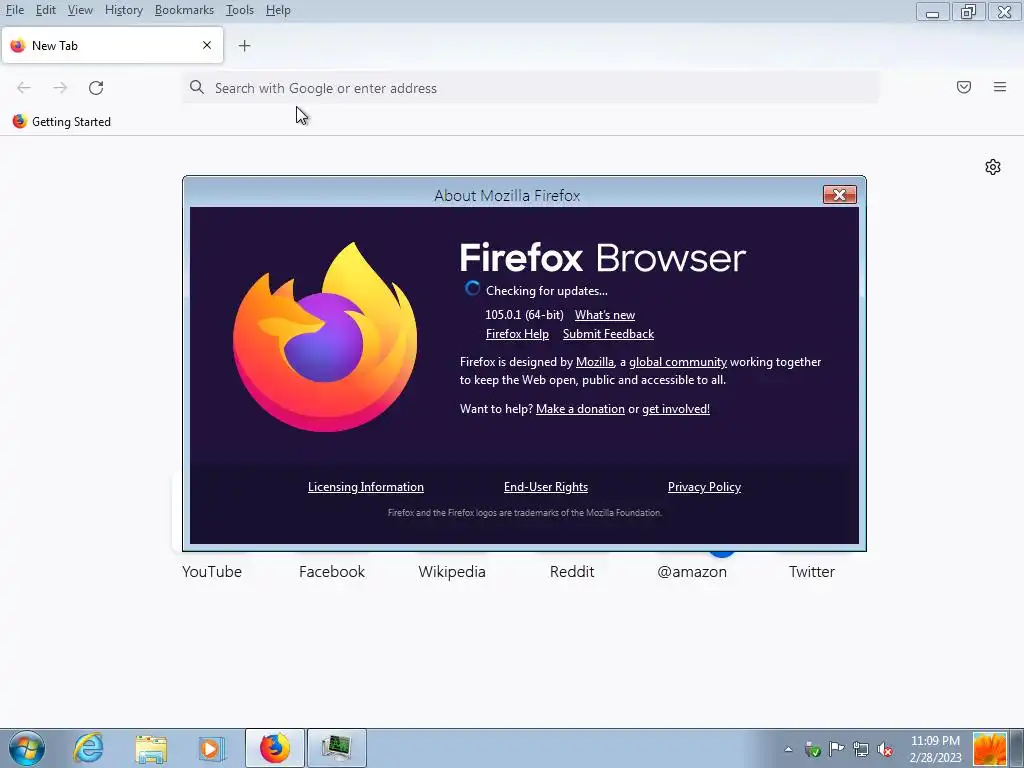This screenshot has height=768, width=1024.
Task: Open the Tools menu
Action: [x=240, y=10]
